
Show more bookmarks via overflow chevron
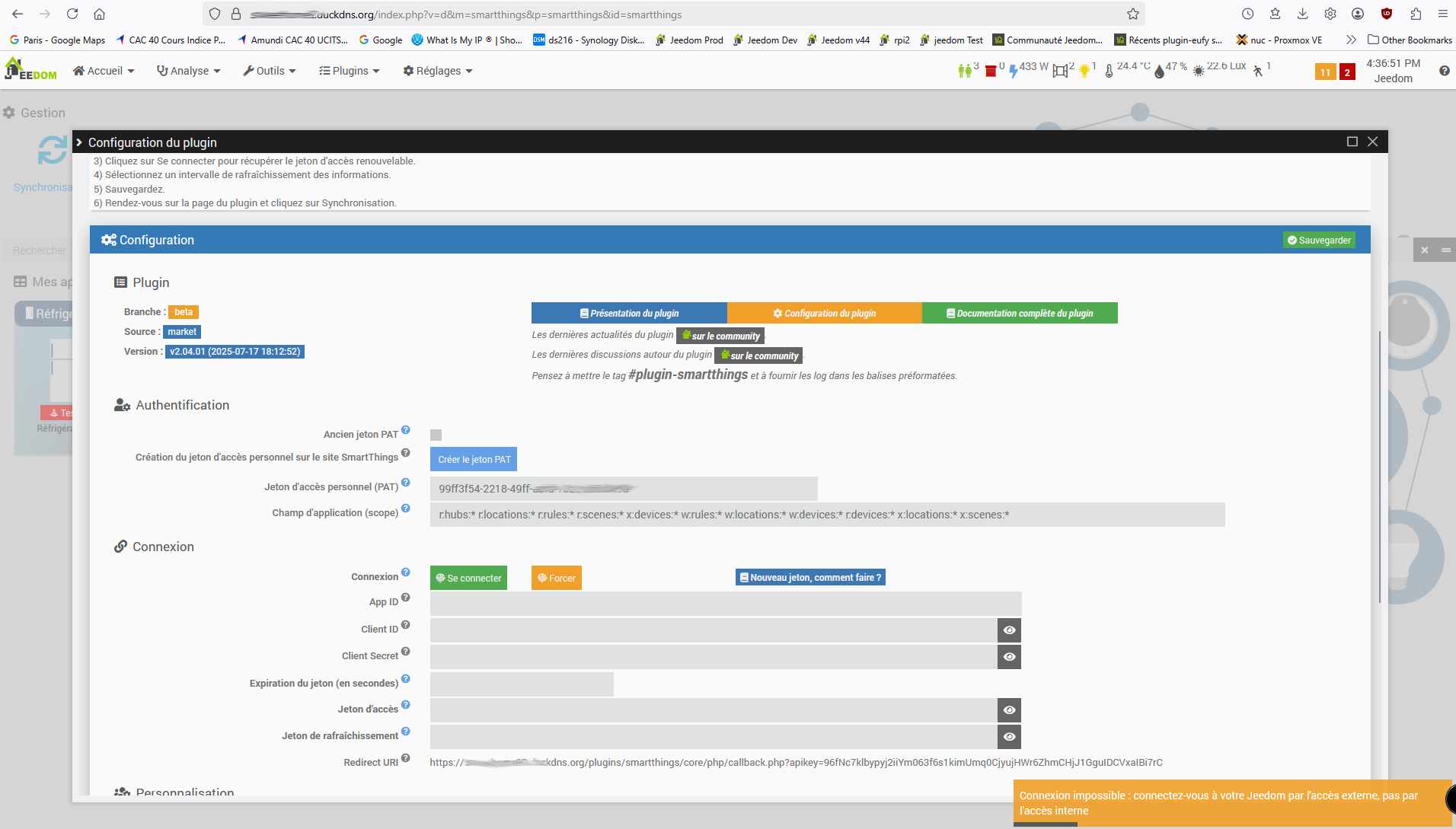(1351, 40)
